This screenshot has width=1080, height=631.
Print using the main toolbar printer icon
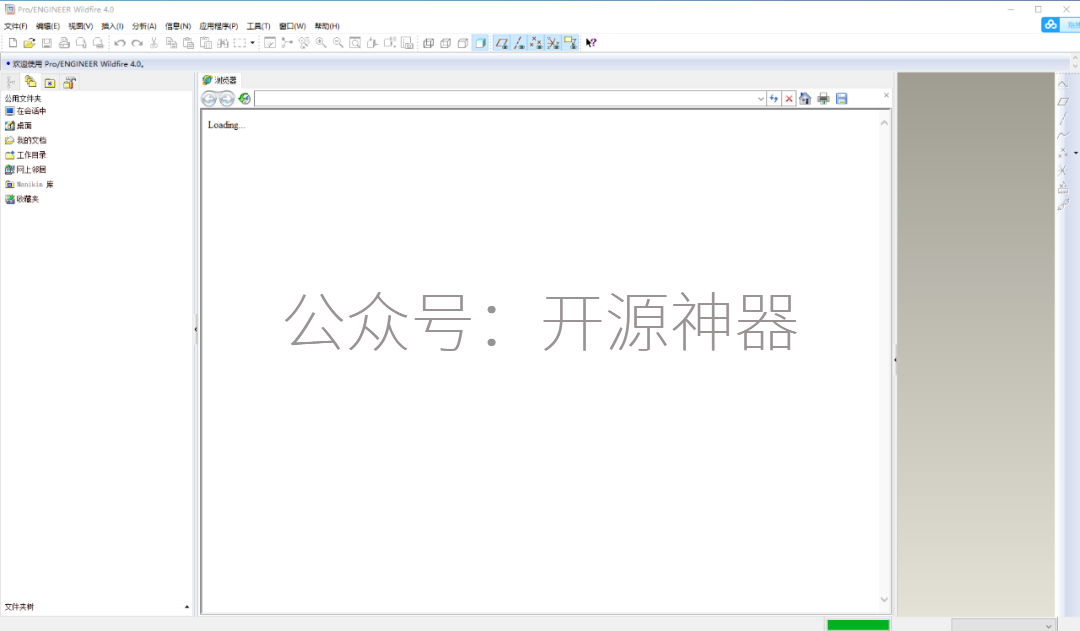(x=64, y=43)
